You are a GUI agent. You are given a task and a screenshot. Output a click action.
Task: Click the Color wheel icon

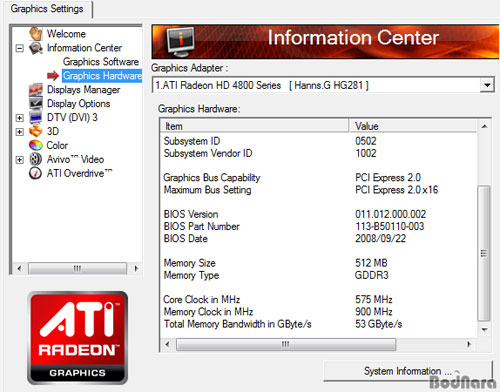pyautogui.click(x=36, y=145)
